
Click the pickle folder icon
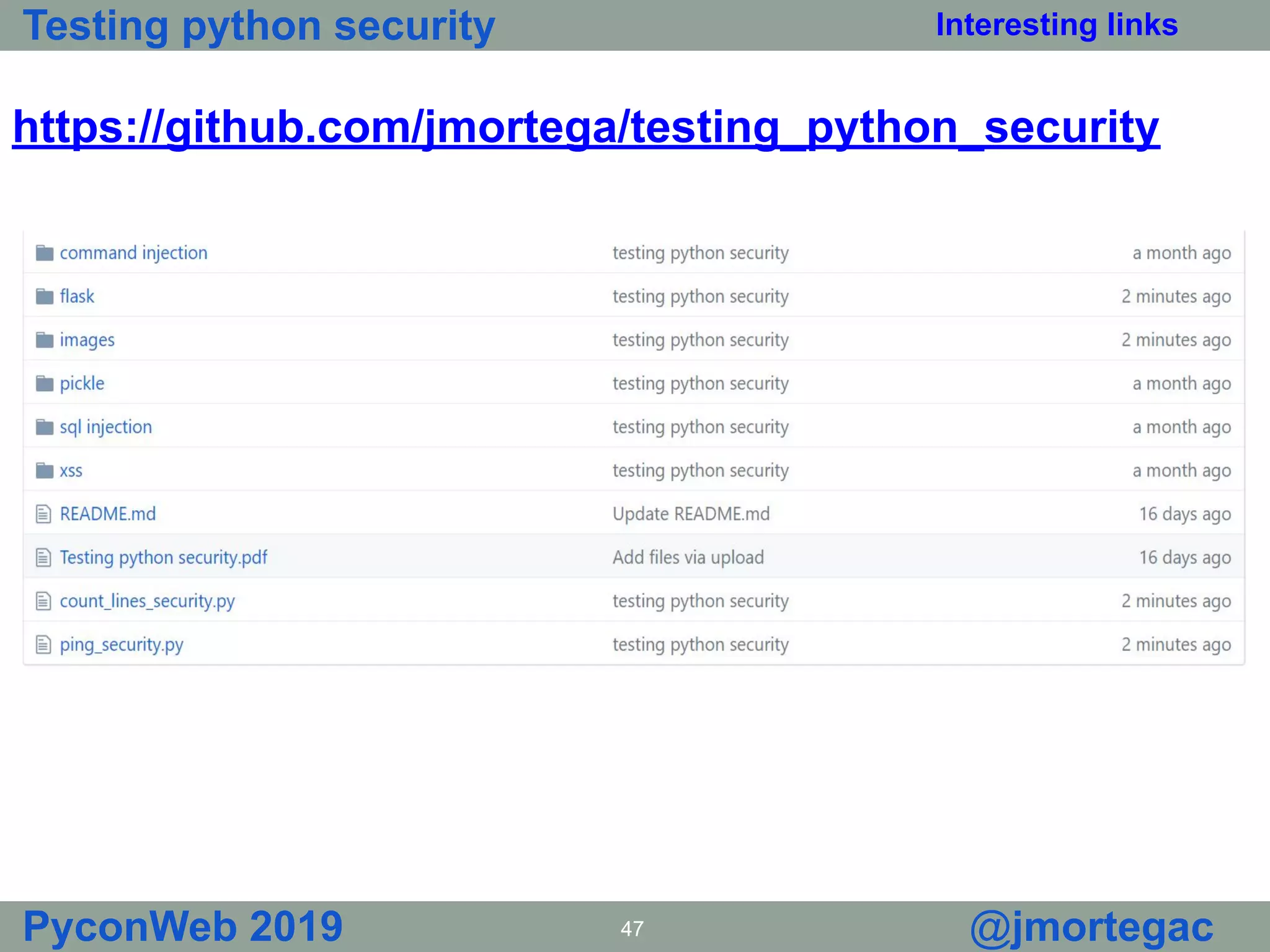point(45,384)
